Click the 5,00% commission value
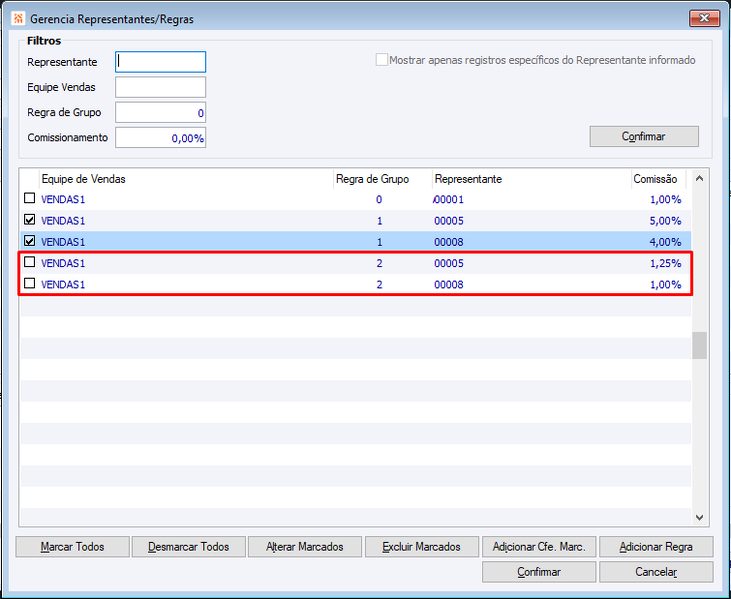 coord(665,221)
